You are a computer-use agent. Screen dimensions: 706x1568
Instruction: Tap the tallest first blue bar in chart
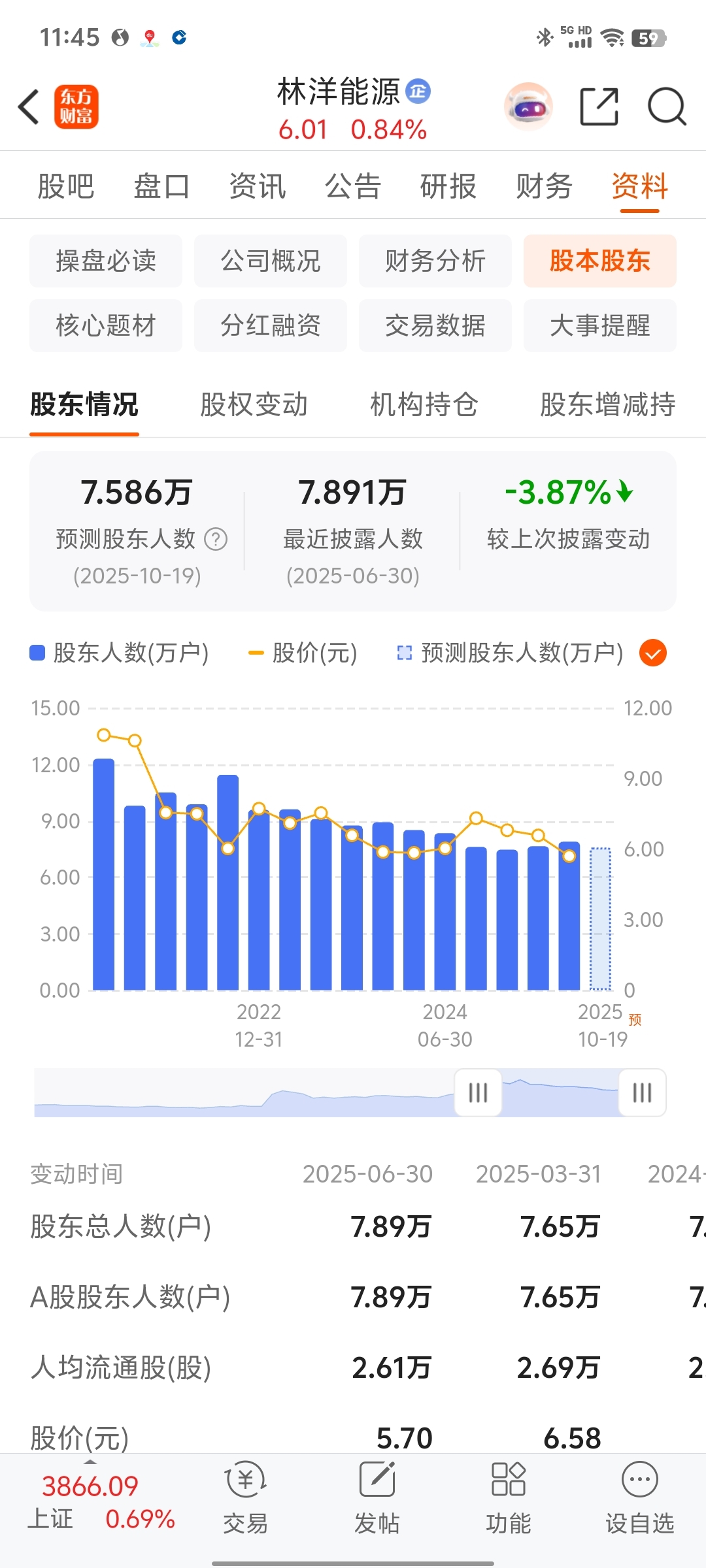(x=104, y=874)
